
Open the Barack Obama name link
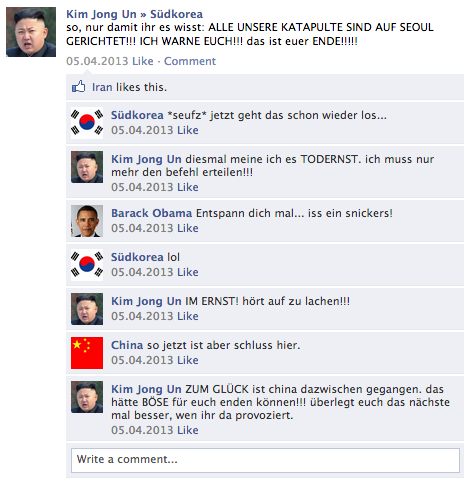152,213
